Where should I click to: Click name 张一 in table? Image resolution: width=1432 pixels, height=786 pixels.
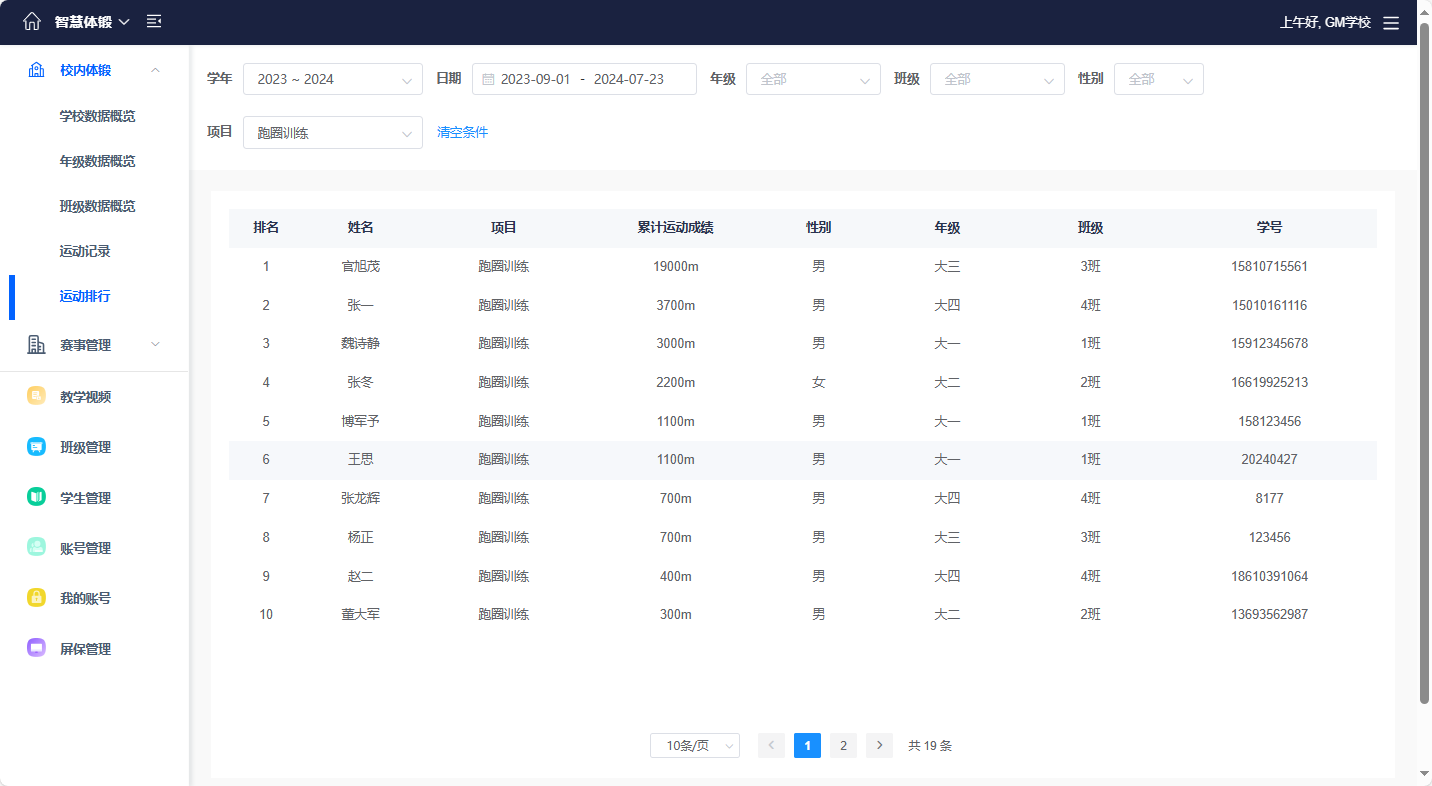361,305
